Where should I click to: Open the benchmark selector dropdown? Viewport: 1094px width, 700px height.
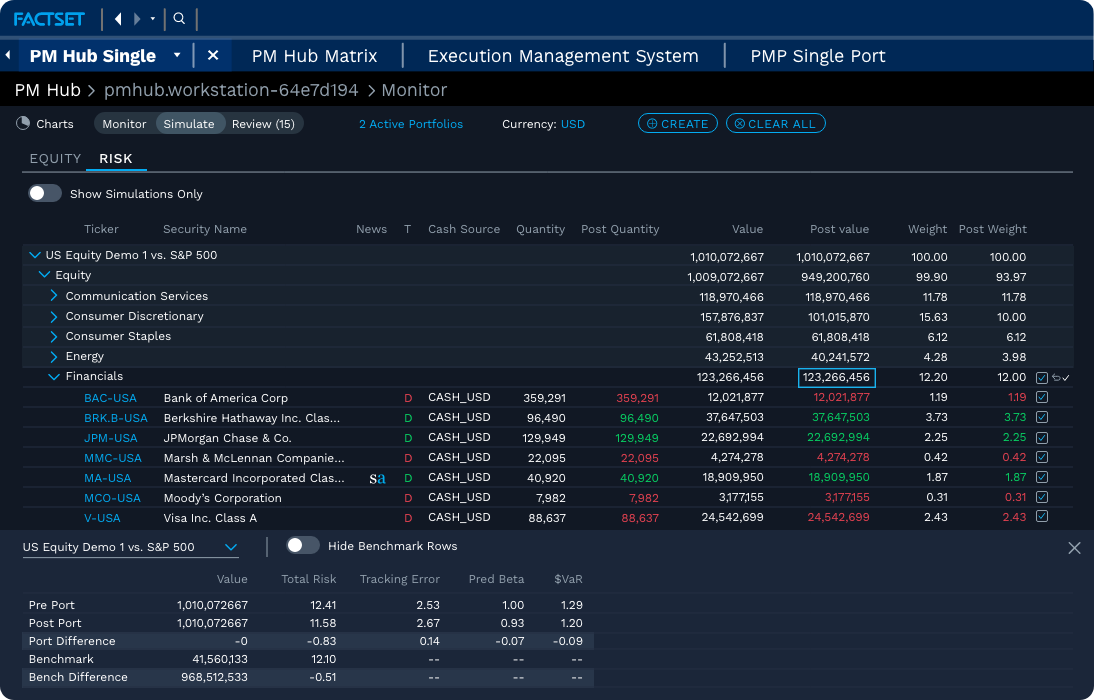[x=230, y=547]
